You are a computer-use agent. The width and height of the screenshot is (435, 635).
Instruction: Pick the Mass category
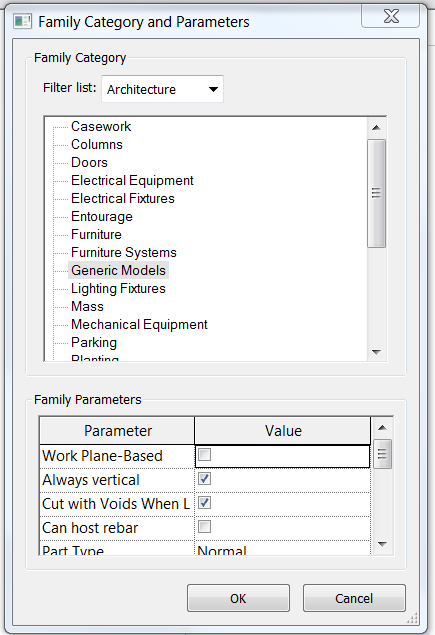point(87,307)
